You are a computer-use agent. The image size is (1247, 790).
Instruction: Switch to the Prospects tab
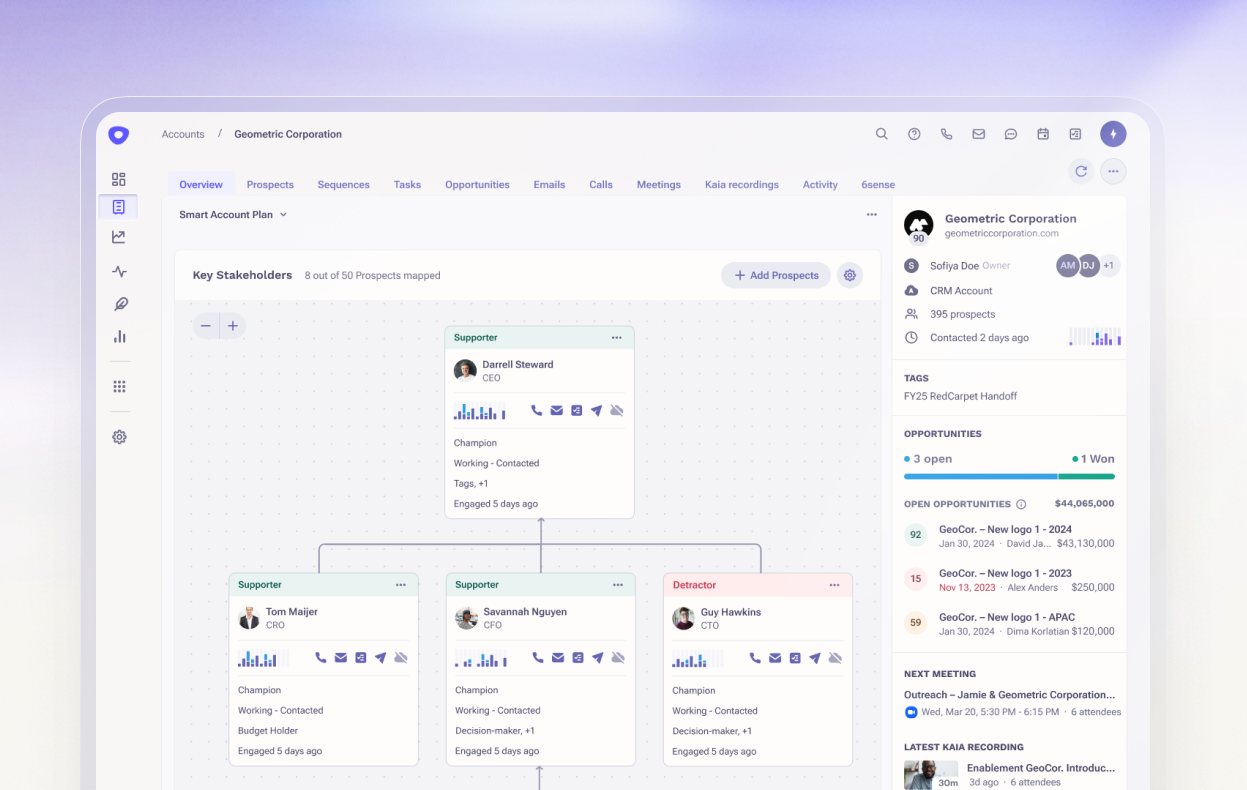click(x=270, y=184)
